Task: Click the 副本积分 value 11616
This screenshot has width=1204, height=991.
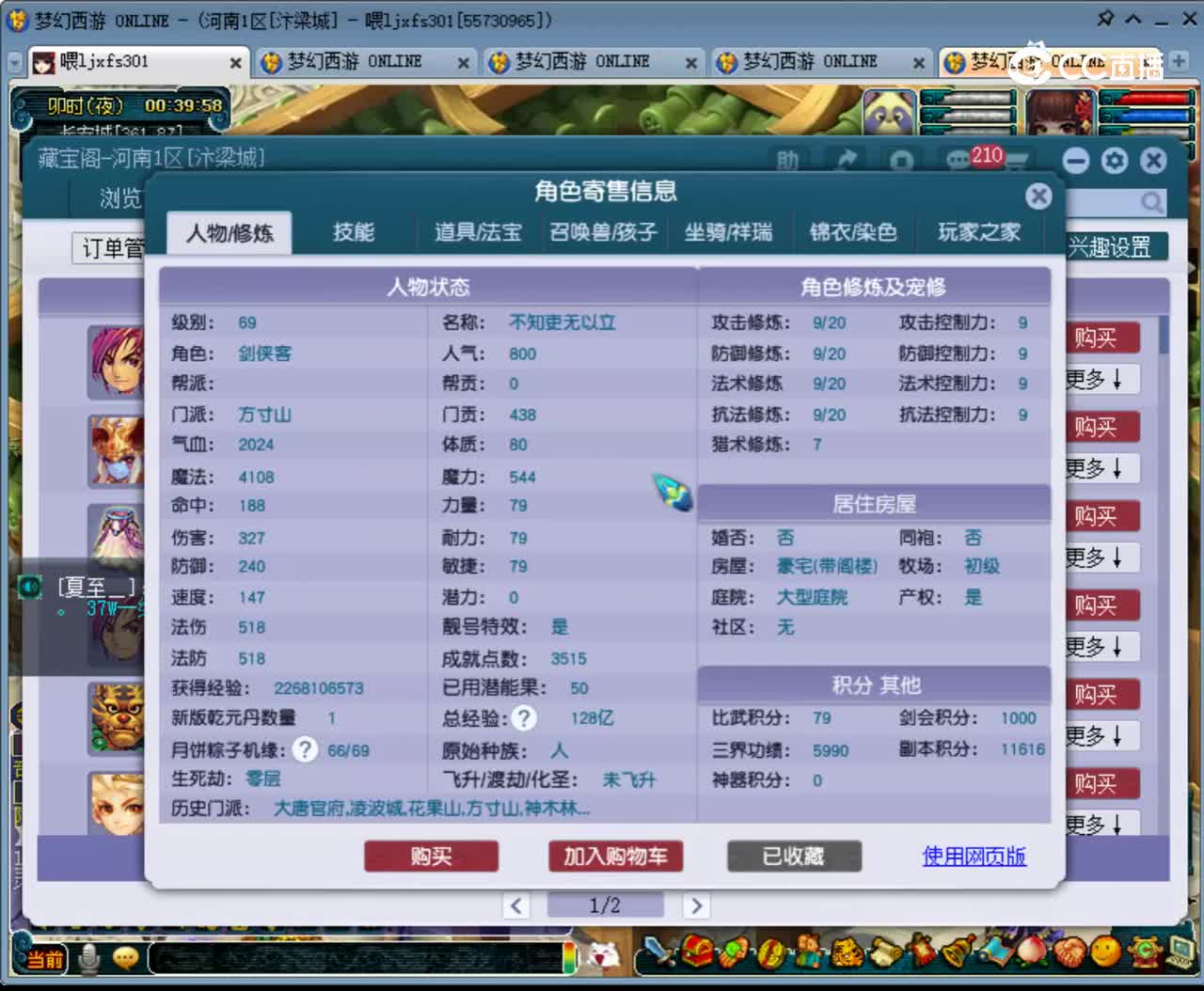Action: (1022, 749)
